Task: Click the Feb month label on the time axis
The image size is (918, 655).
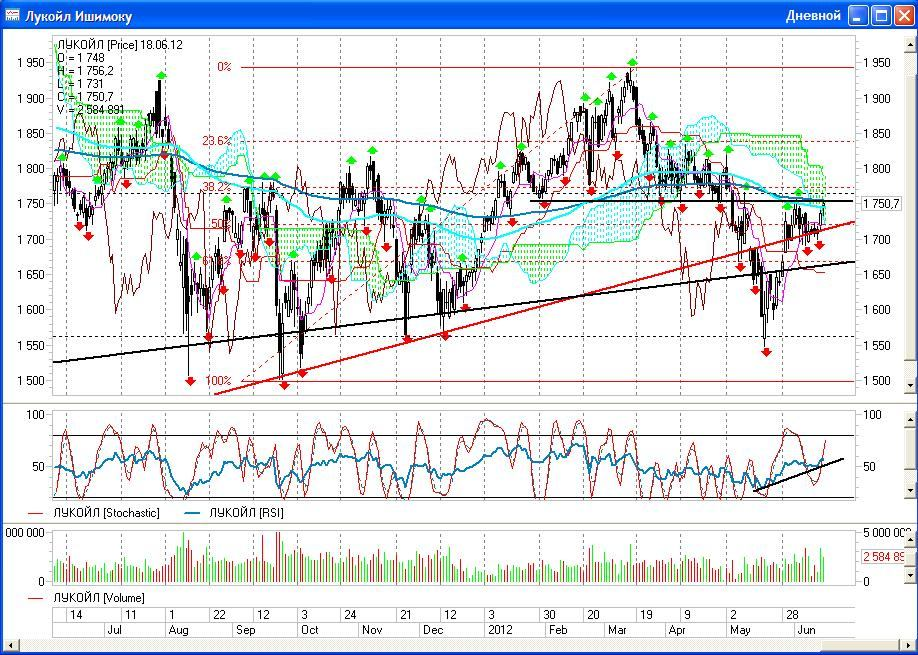Action: pyautogui.click(x=557, y=630)
